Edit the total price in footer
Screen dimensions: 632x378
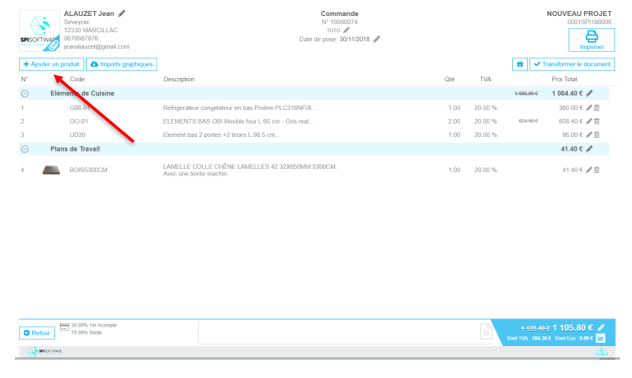click(x=601, y=327)
